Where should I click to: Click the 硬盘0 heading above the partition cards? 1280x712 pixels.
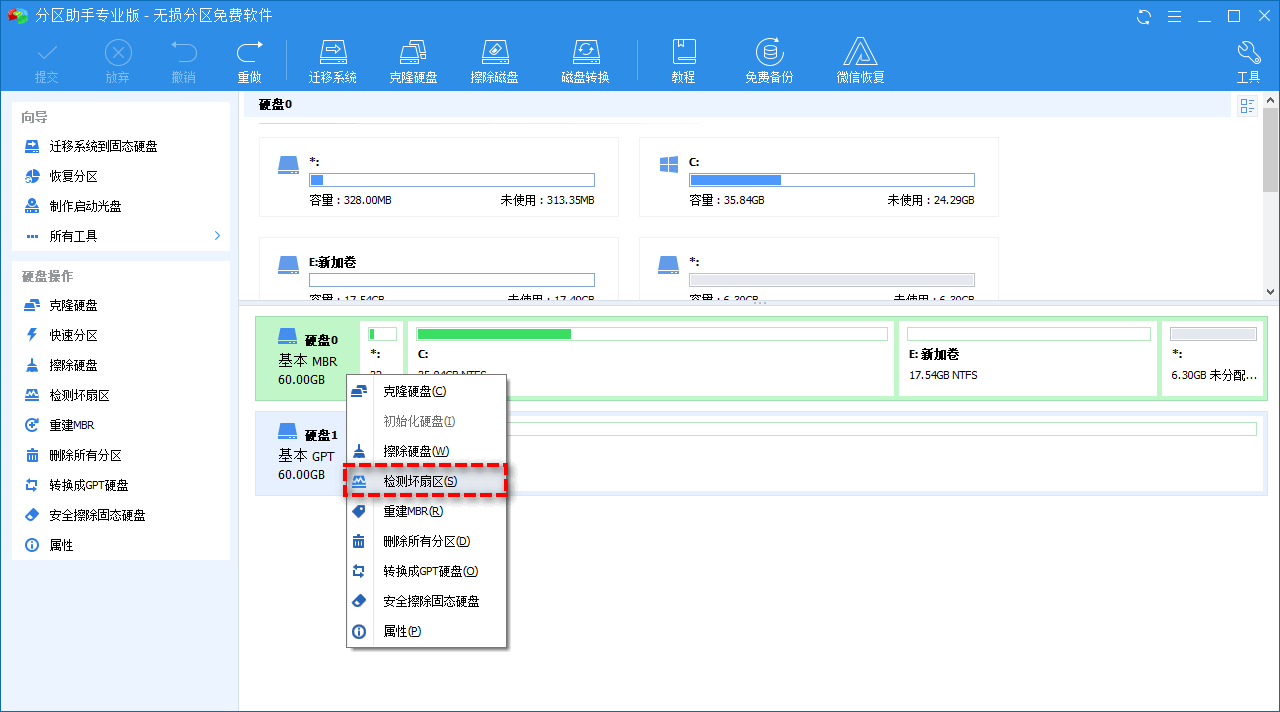tap(275, 105)
